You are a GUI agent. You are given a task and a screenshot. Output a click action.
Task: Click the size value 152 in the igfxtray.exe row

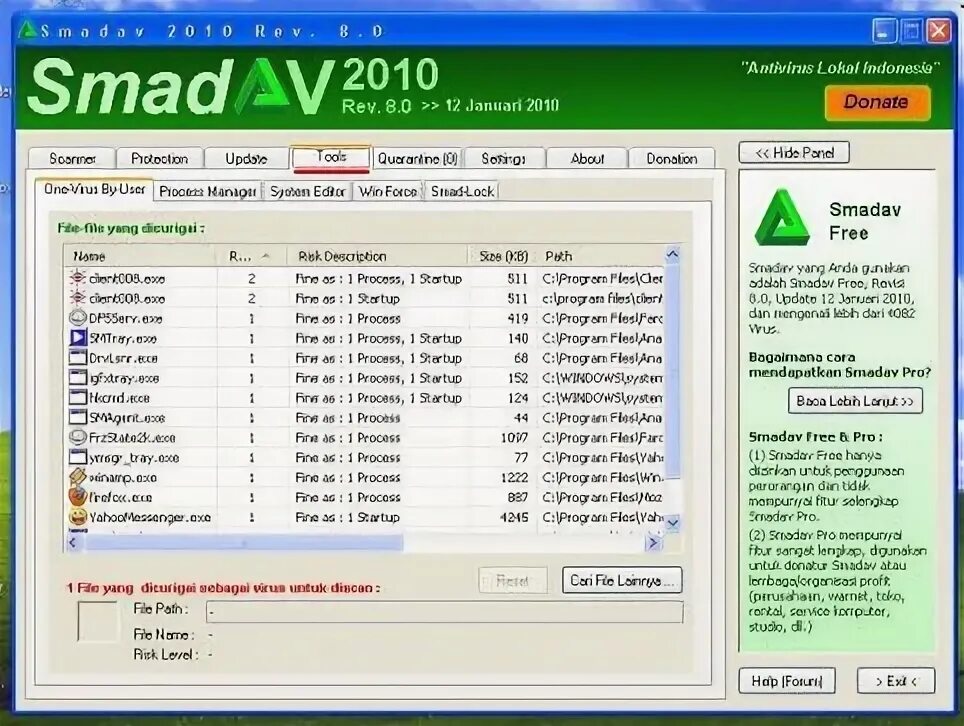point(518,378)
